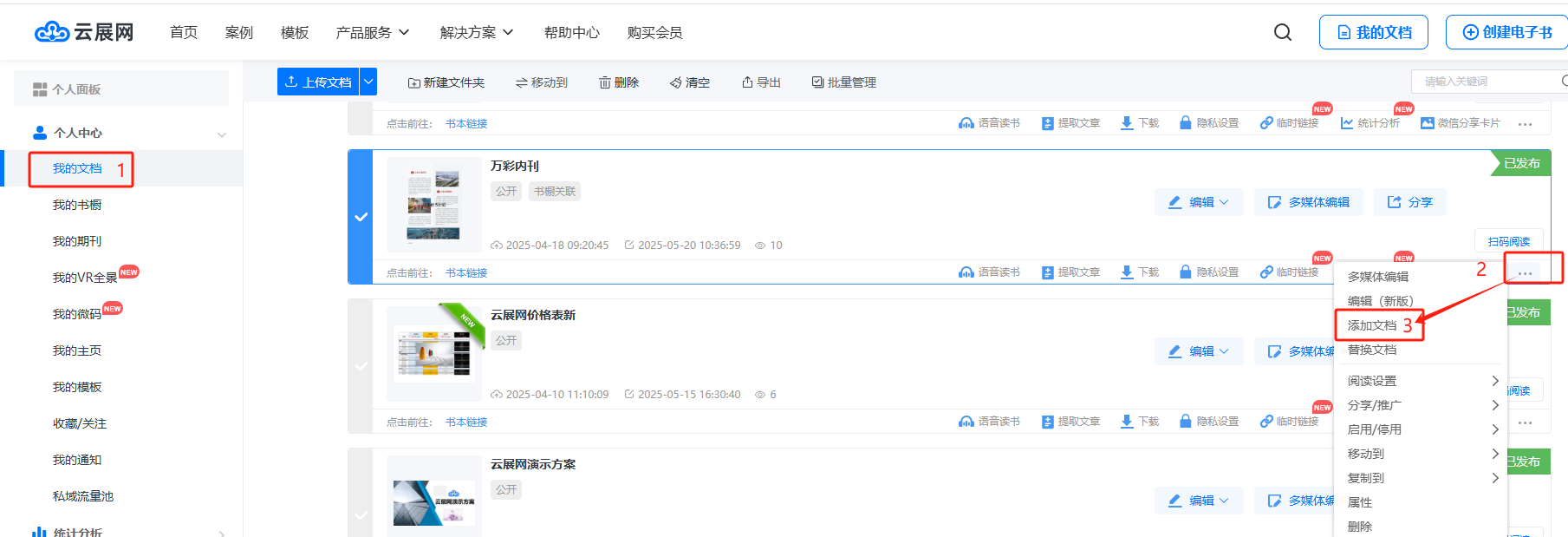Tick the checkbox for 云展网价格表新
This screenshot has height=537, width=1568.
[x=361, y=366]
